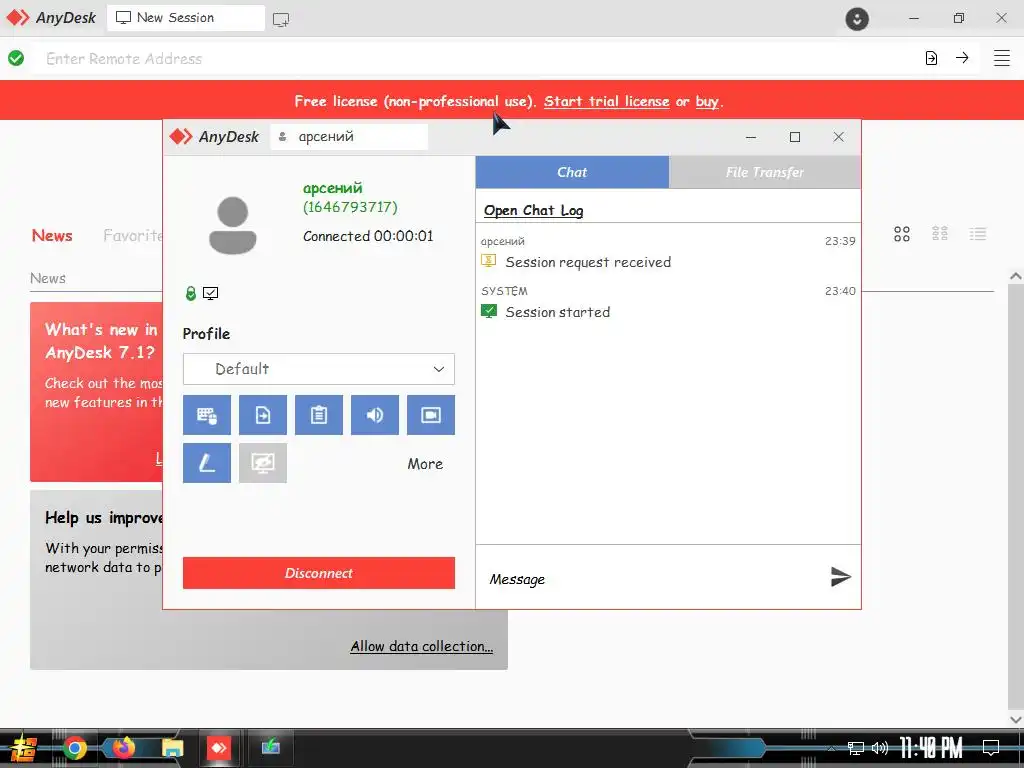Open Google Chrome from taskbar
1024x768 pixels.
(x=74, y=748)
